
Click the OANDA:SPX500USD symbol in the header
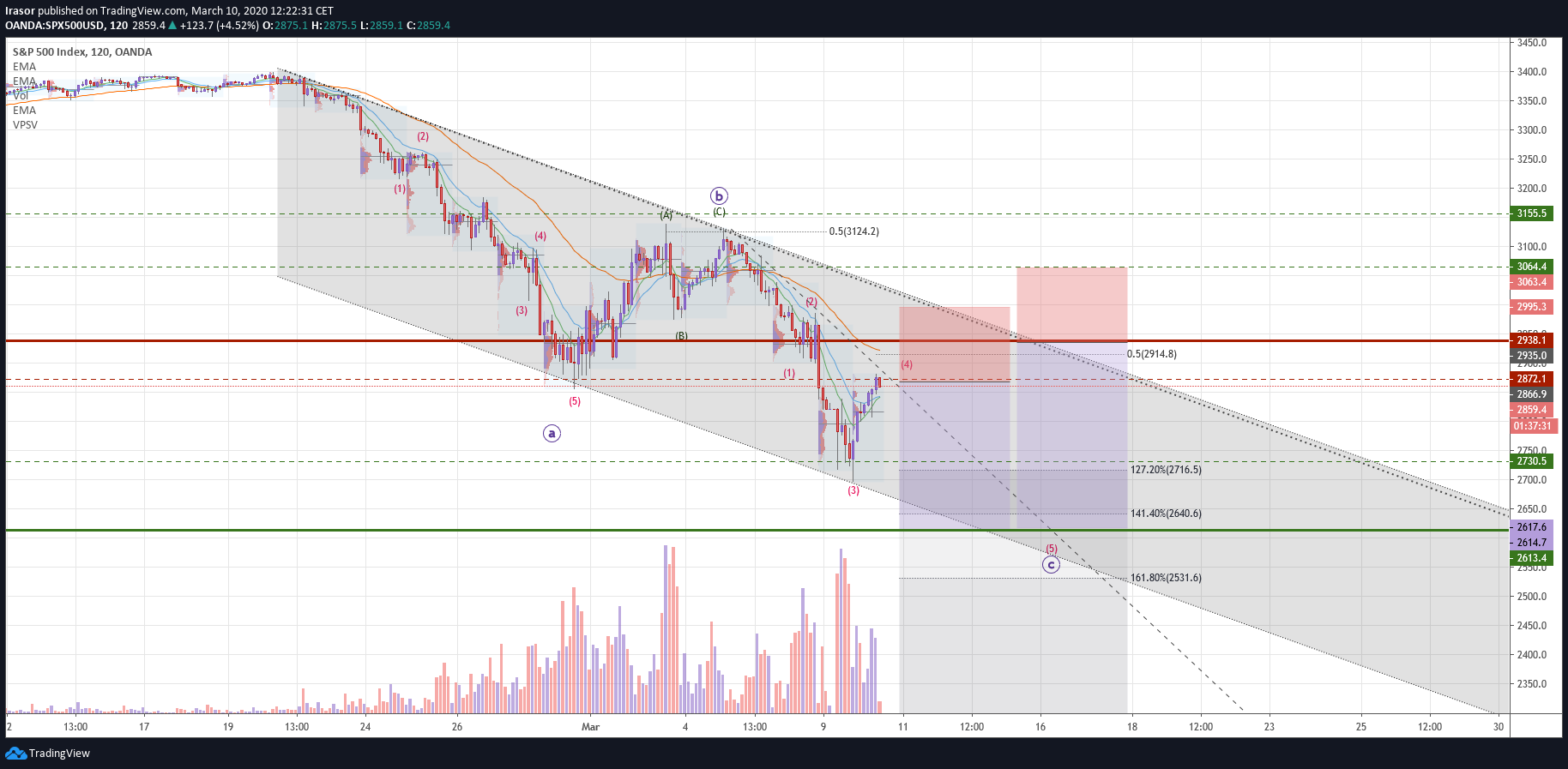point(55,26)
